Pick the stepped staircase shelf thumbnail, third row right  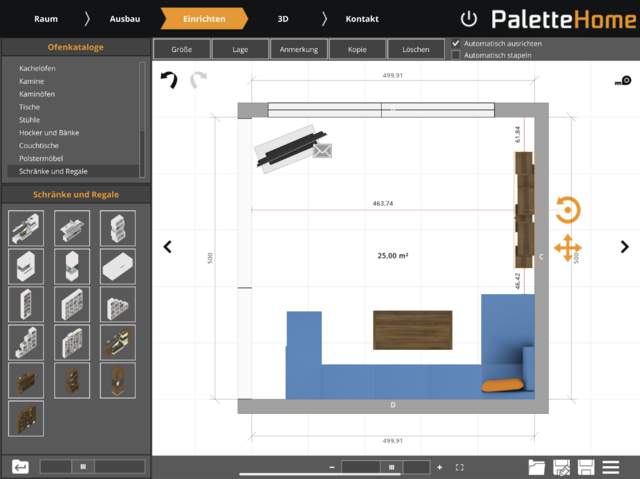(x=118, y=304)
